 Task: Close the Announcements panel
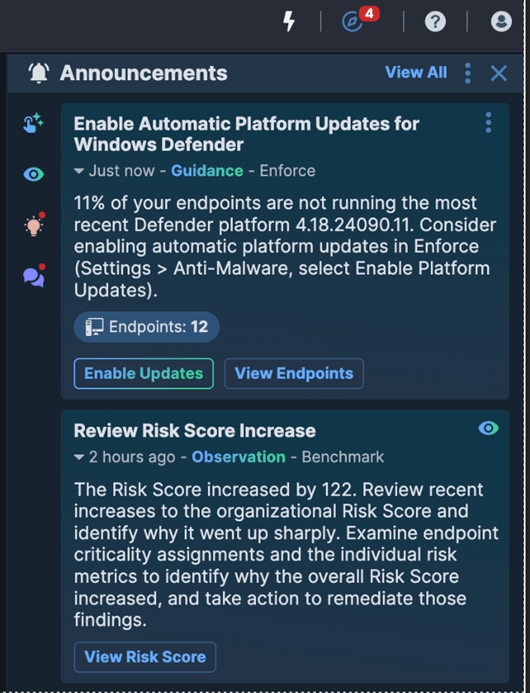pyautogui.click(x=499, y=73)
